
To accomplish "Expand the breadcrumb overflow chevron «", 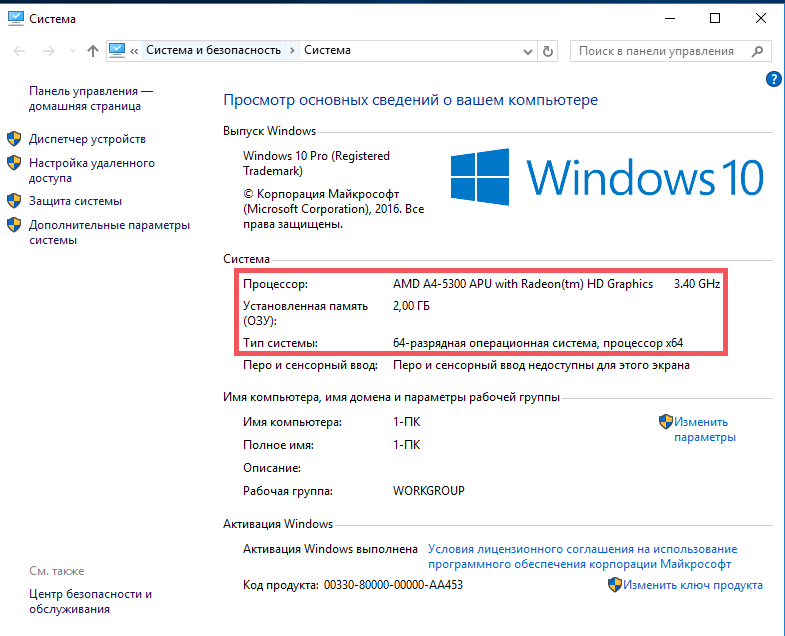I will coord(134,51).
